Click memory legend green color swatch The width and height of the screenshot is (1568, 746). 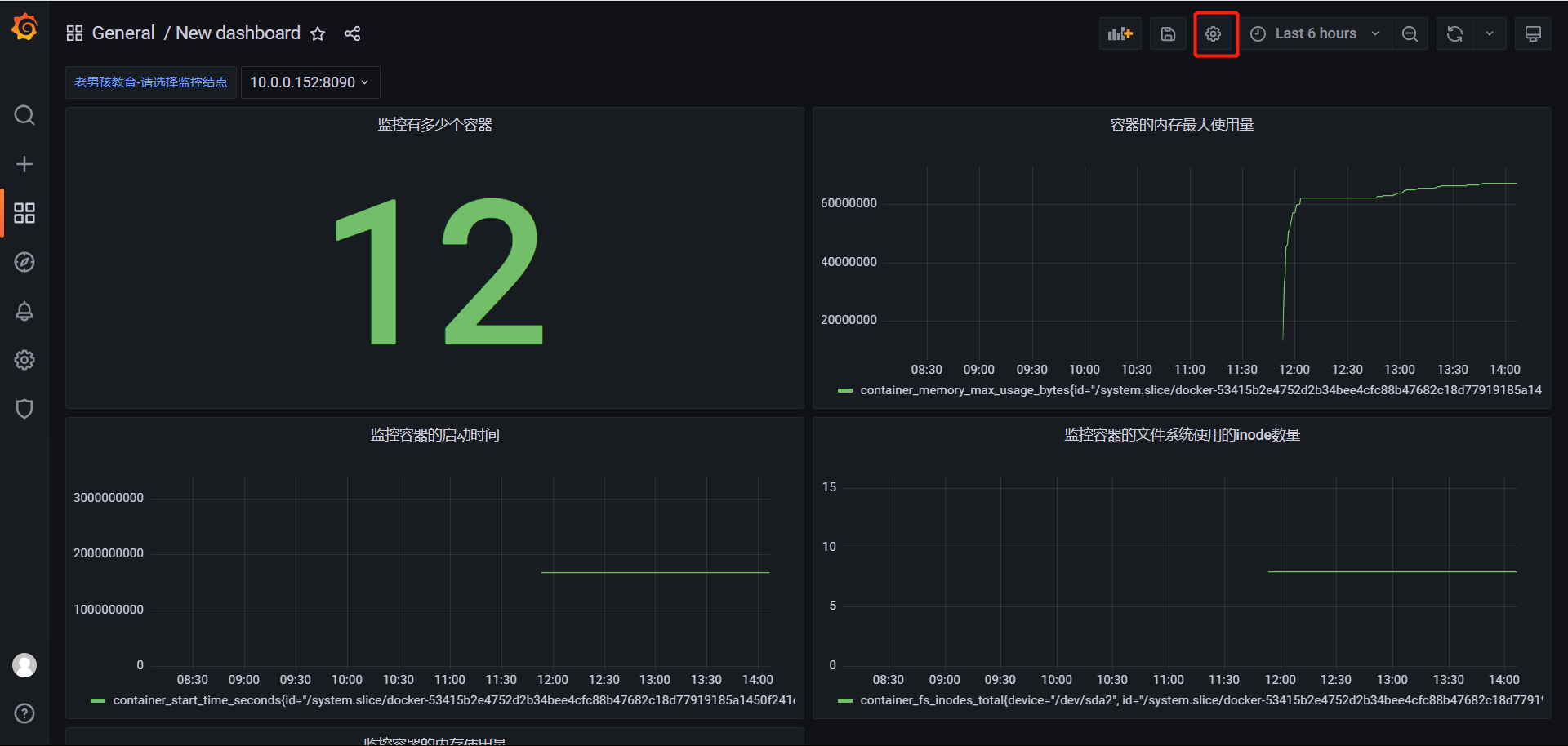pyautogui.click(x=845, y=390)
